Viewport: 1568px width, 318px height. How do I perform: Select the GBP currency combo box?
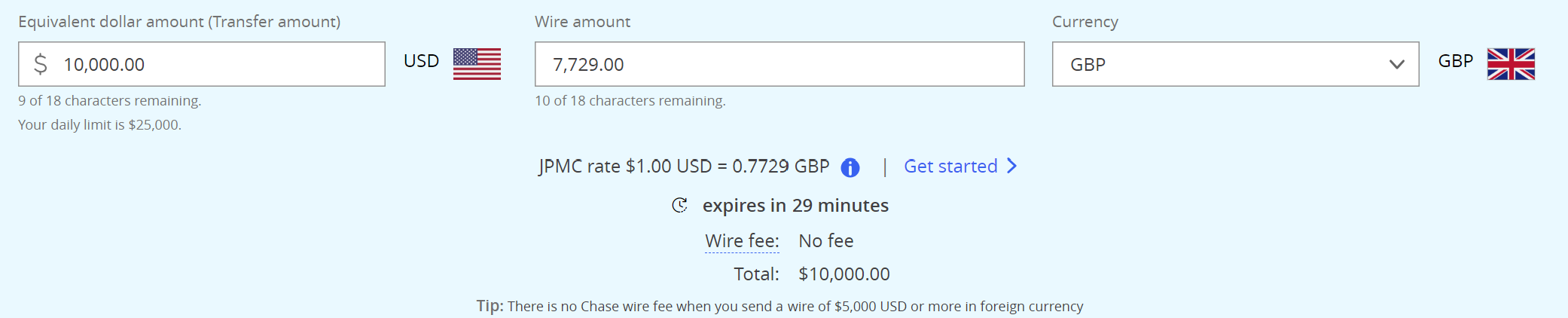(1235, 64)
